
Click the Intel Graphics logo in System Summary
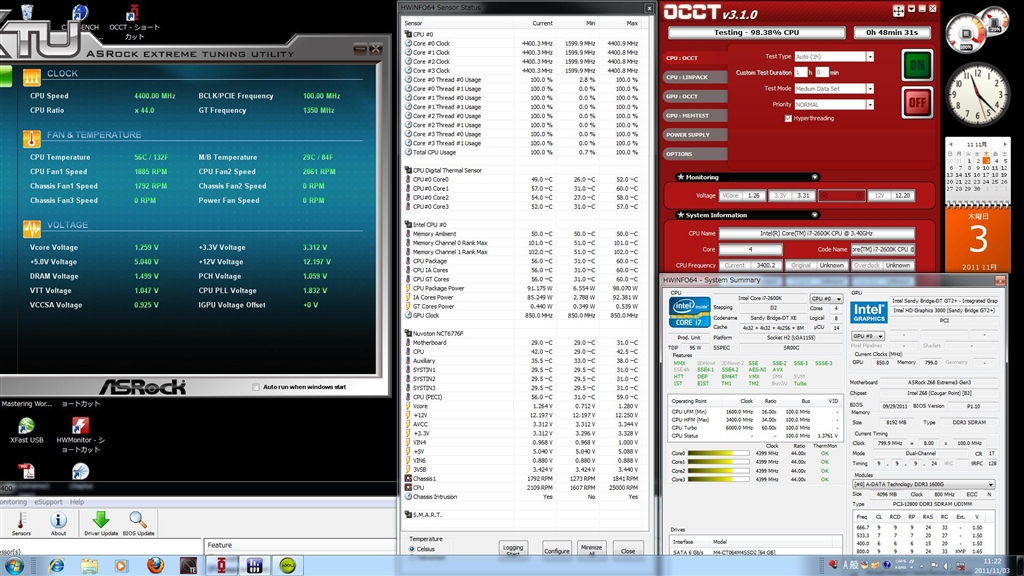coord(869,313)
